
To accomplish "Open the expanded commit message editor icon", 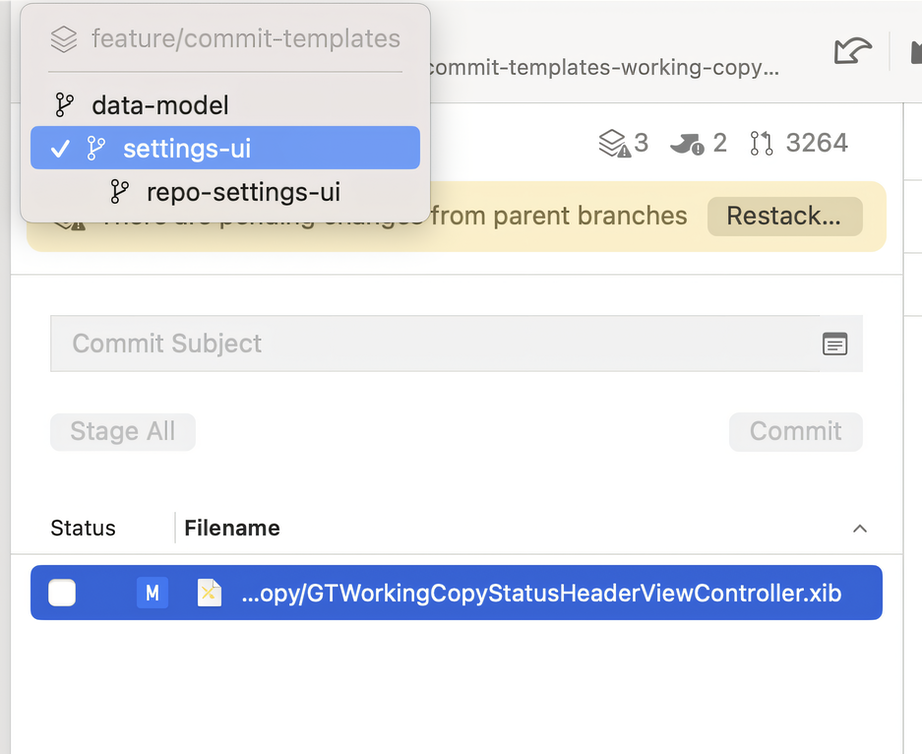I will 835,344.
